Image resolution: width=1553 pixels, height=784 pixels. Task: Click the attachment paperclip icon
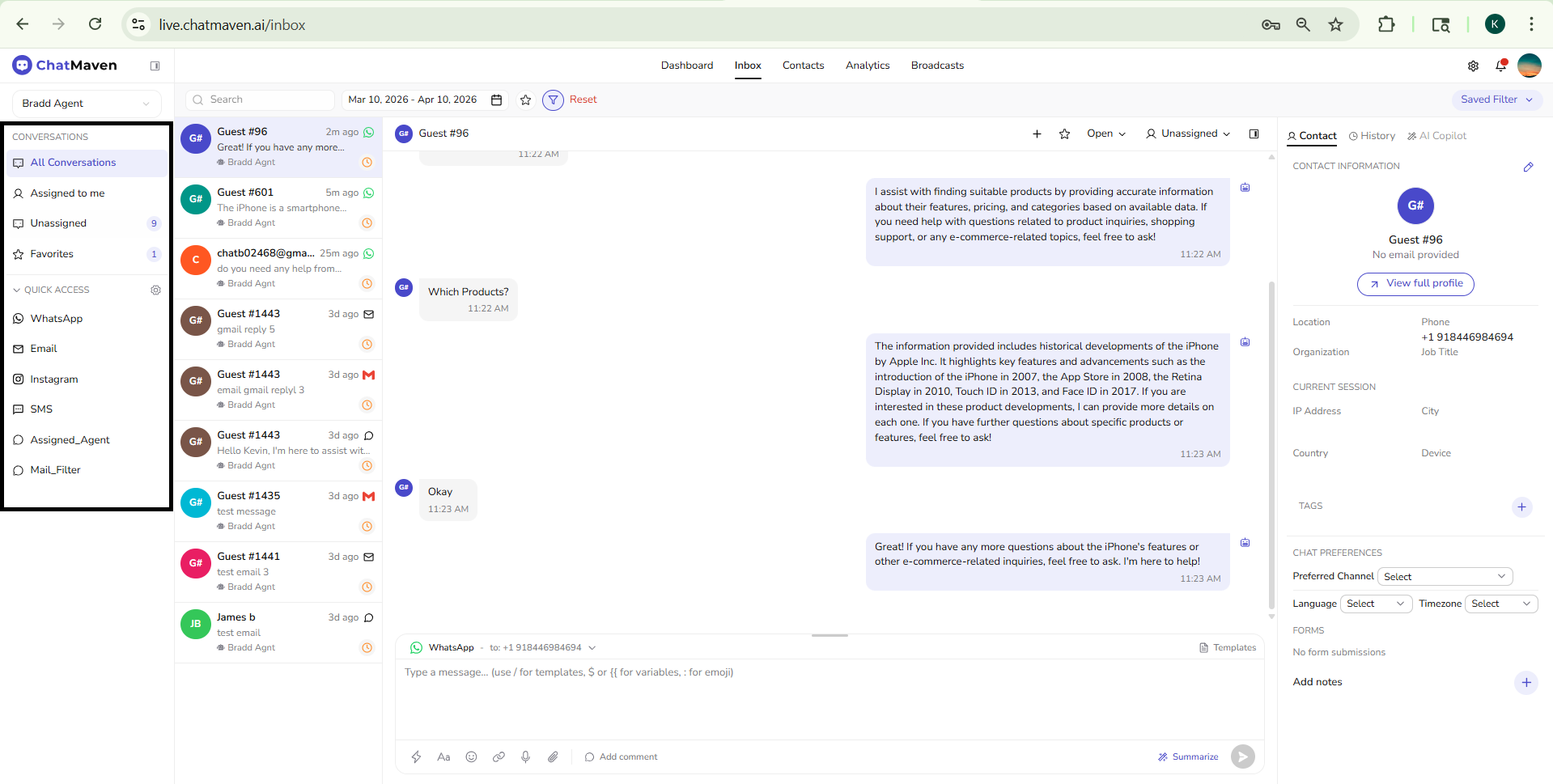click(553, 757)
